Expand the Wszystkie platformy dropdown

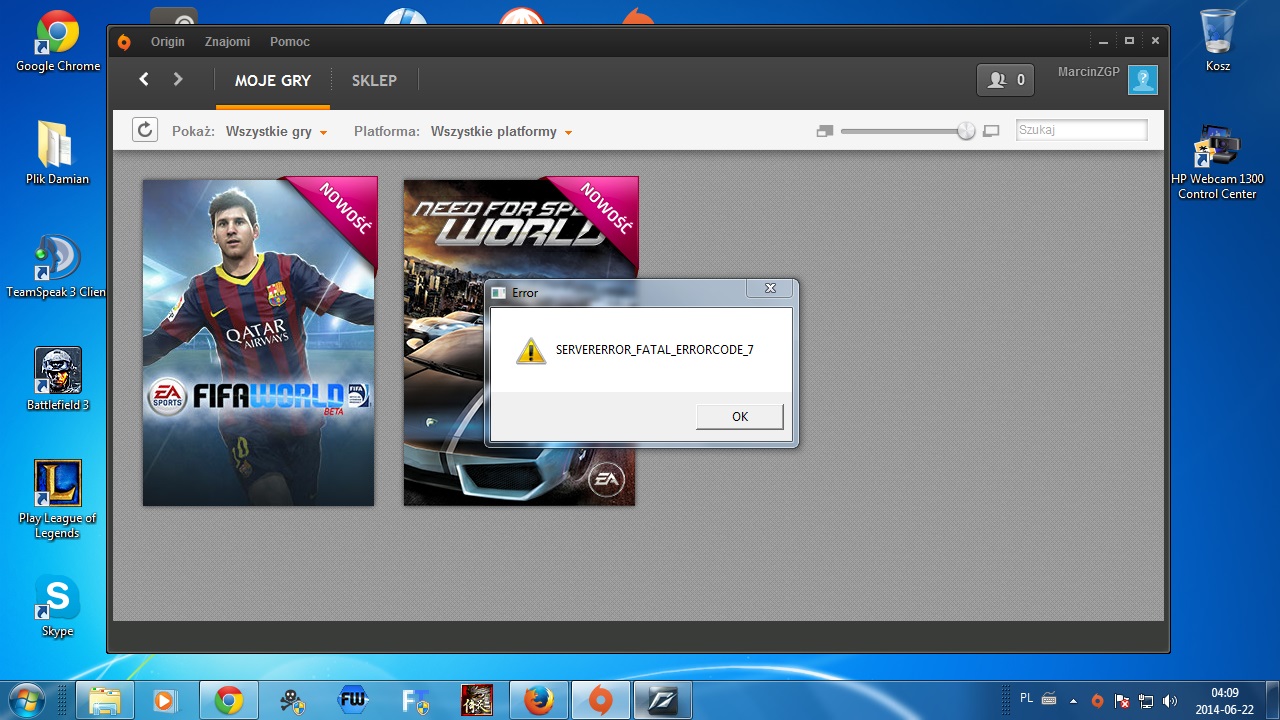tap(501, 132)
